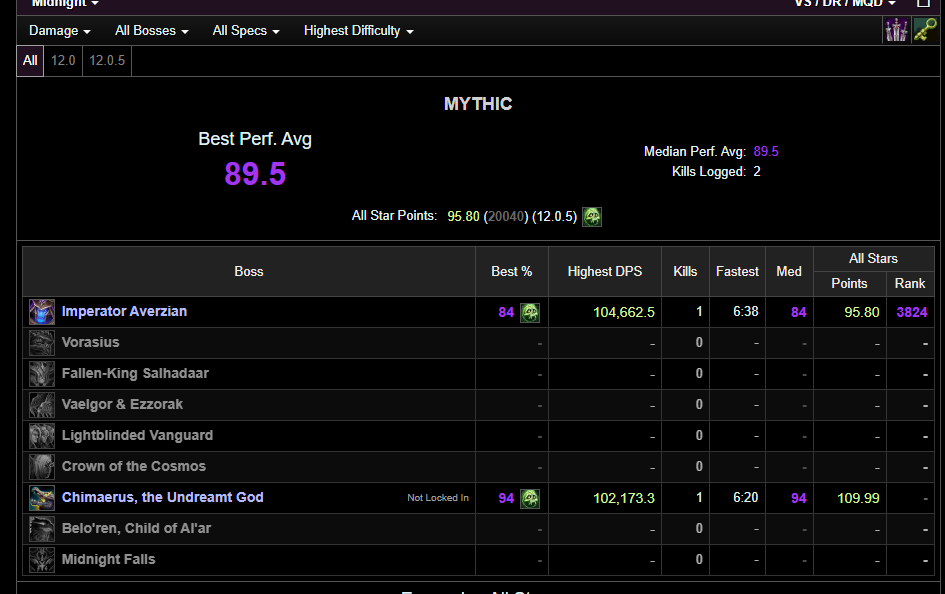
Task: Click Vorasius boss portrait icon
Action: pyautogui.click(x=42, y=343)
